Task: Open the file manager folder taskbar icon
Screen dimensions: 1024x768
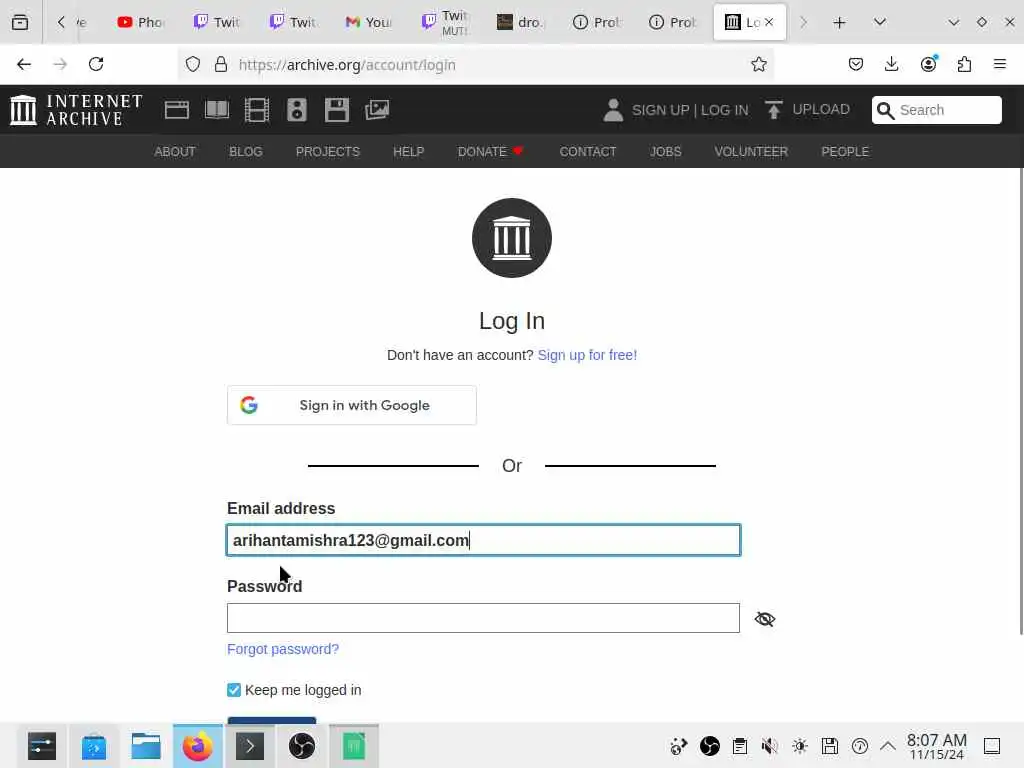Action: (x=146, y=746)
